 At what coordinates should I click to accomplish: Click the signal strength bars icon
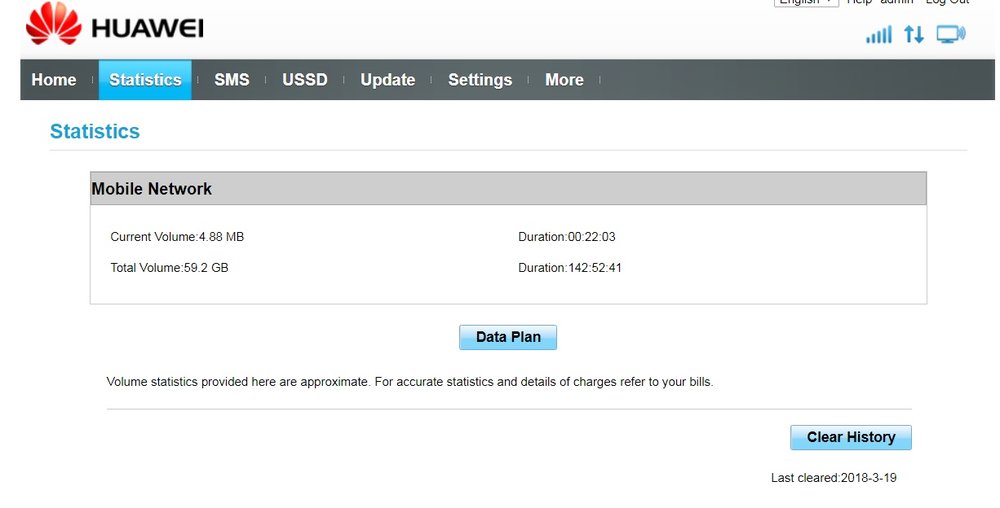(878, 35)
